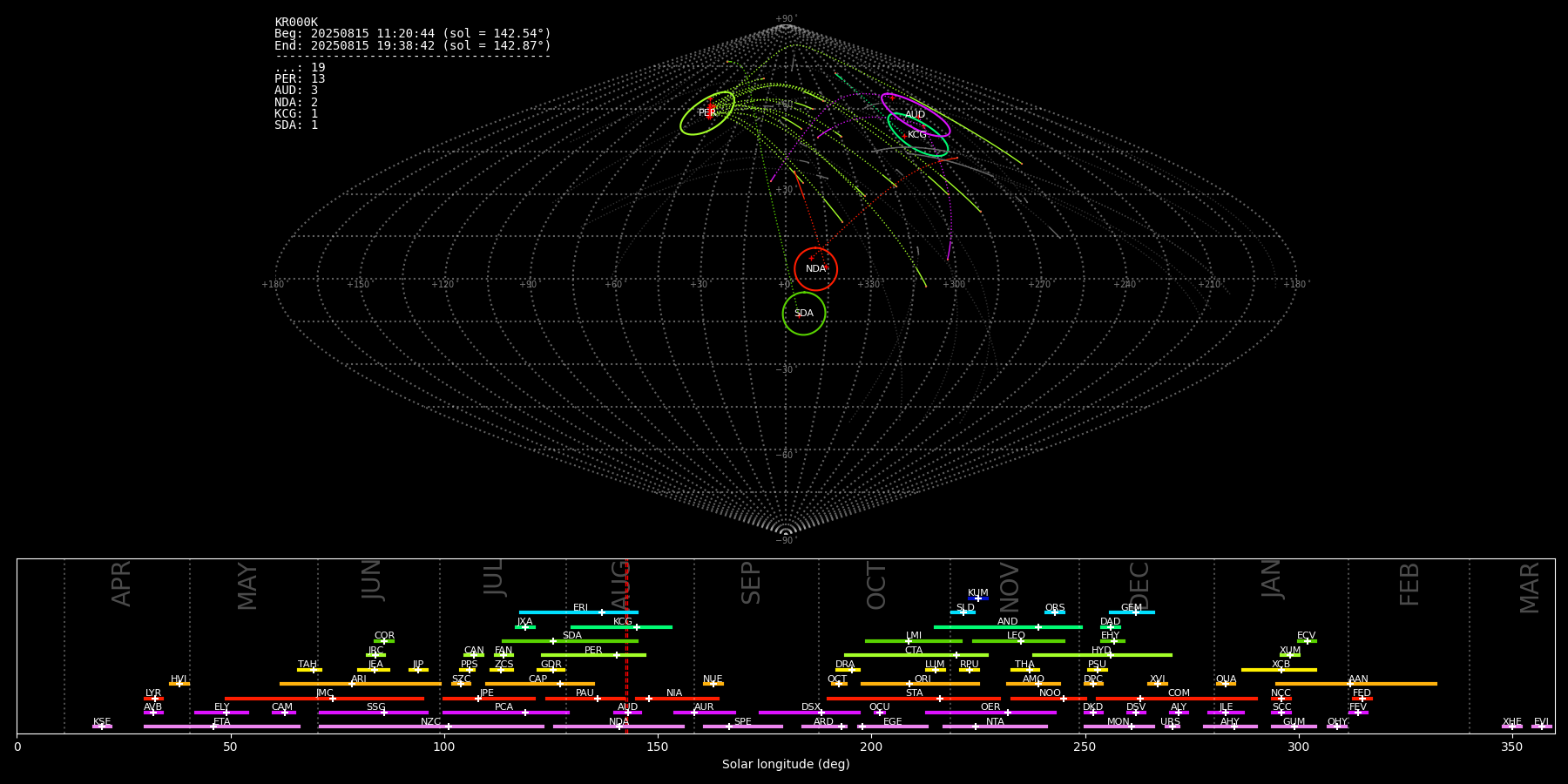The image size is (1568, 784).
Task: Click the DRA yellow shower bar
Action: (848, 670)
